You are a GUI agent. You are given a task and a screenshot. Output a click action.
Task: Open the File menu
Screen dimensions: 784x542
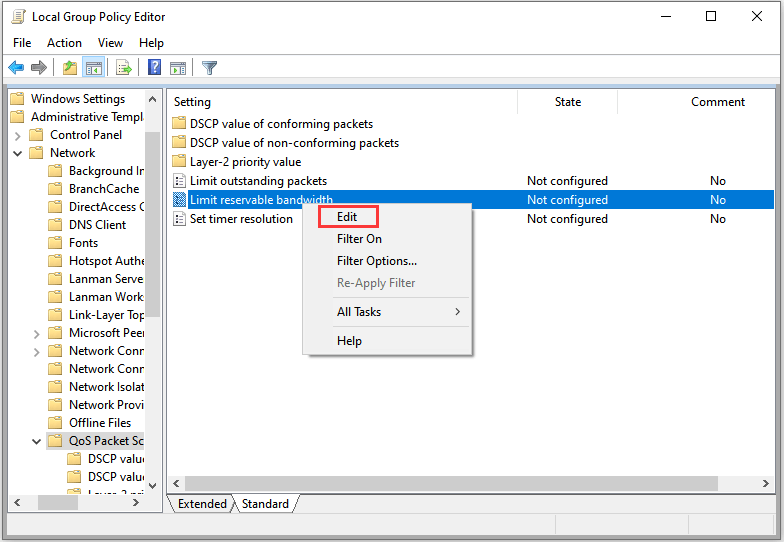pos(22,43)
